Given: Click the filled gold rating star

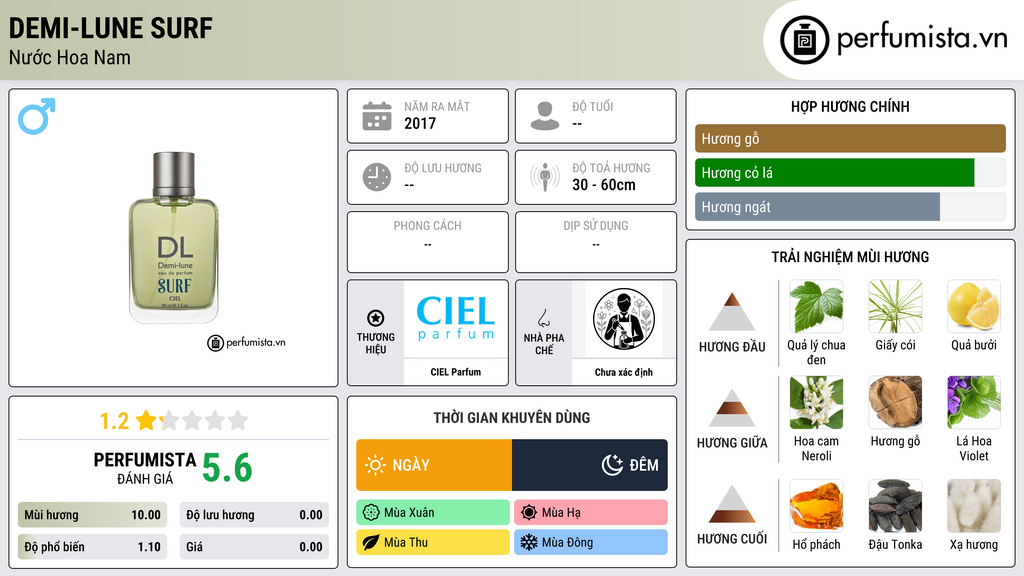Looking at the screenshot, I should point(146,420).
